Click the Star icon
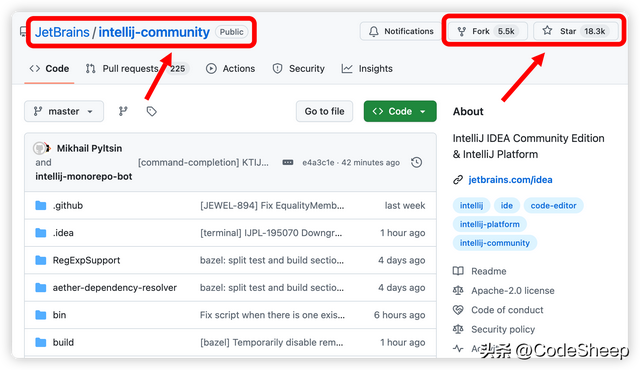The image size is (640, 370). coord(547,31)
